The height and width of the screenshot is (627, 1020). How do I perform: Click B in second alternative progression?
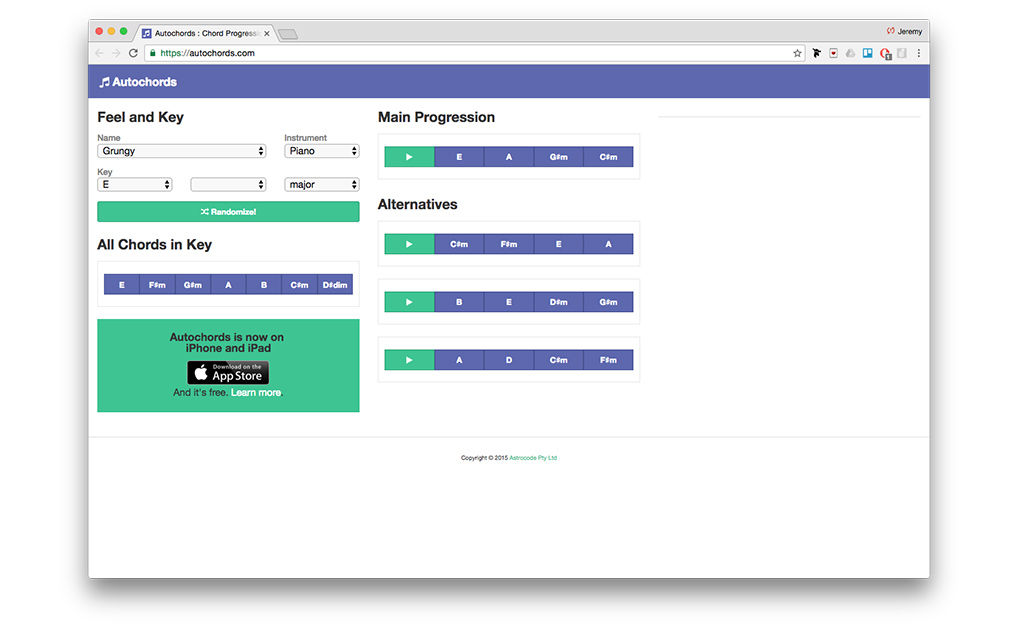pos(459,302)
